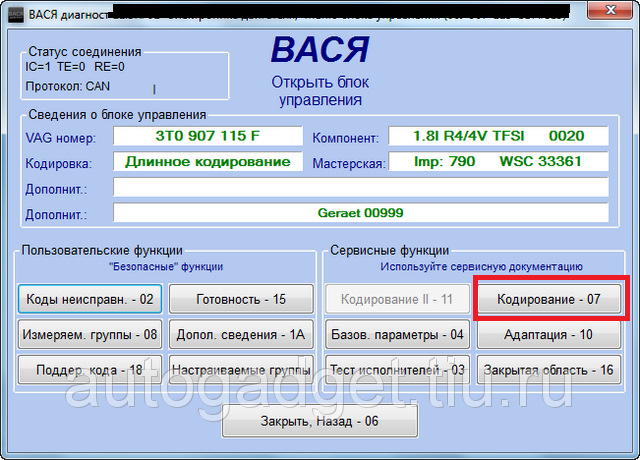This screenshot has height=460, width=640.
Task: Open fault codes with Коды неисправн. - 02
Action: [90, 299]
